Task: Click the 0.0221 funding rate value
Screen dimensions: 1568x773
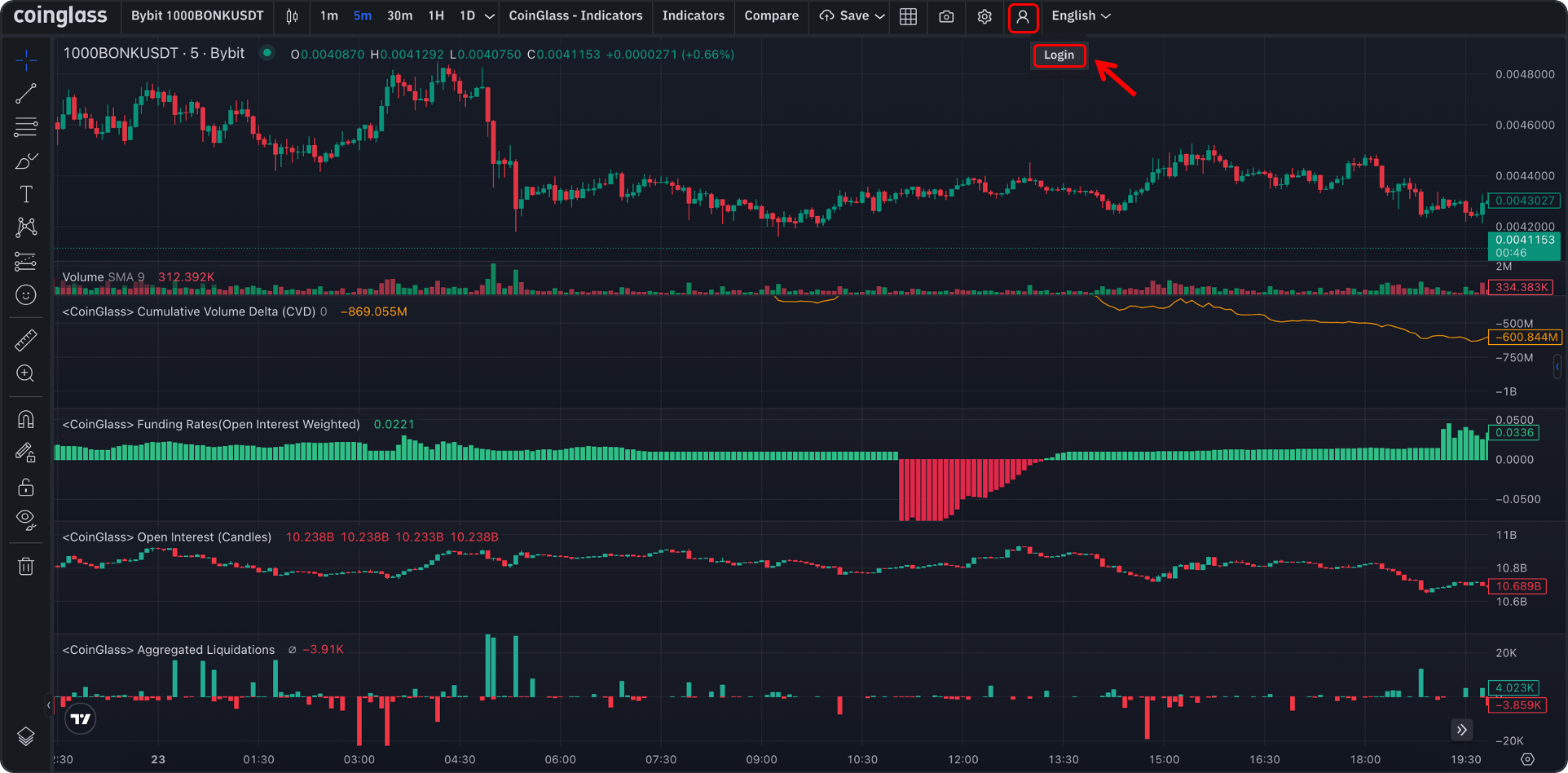Action: click(x=394, y=424)
